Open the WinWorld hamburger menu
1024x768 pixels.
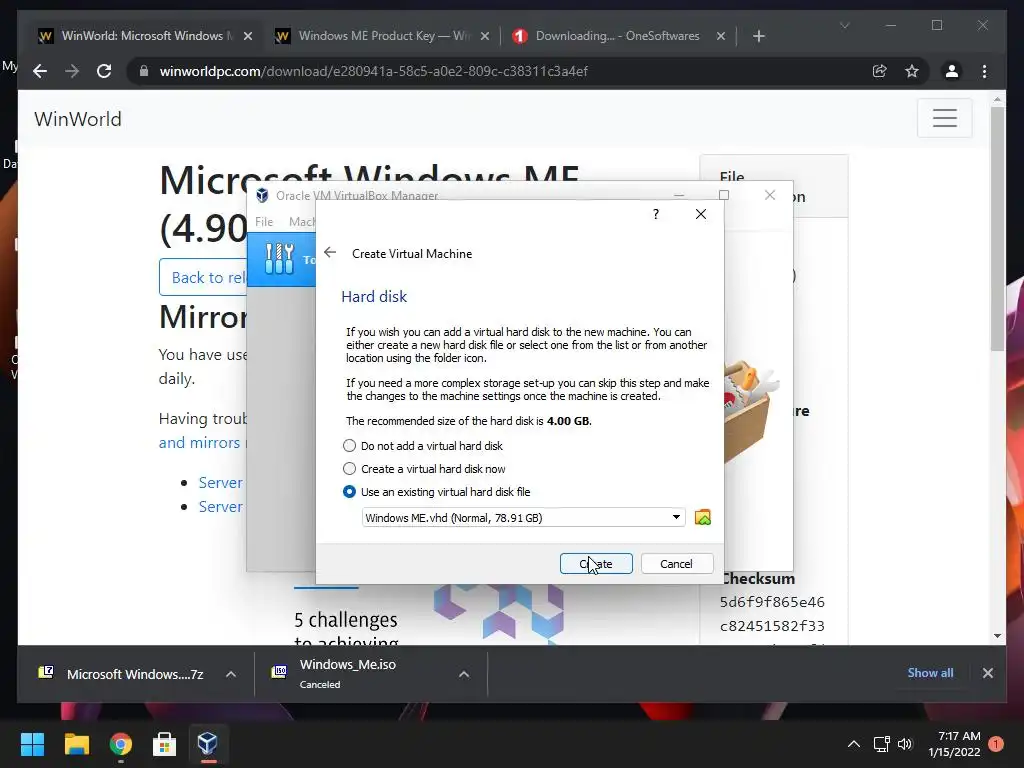pos(944,118)
